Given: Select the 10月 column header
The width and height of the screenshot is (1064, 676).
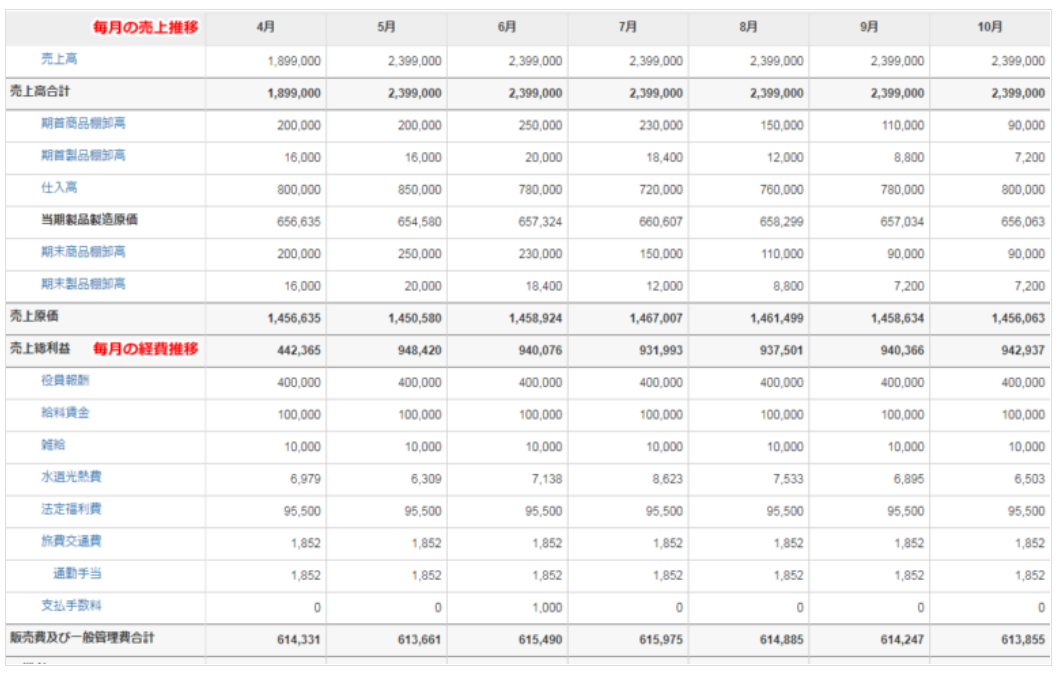Looking at the screenshot, I should (989, 28).
